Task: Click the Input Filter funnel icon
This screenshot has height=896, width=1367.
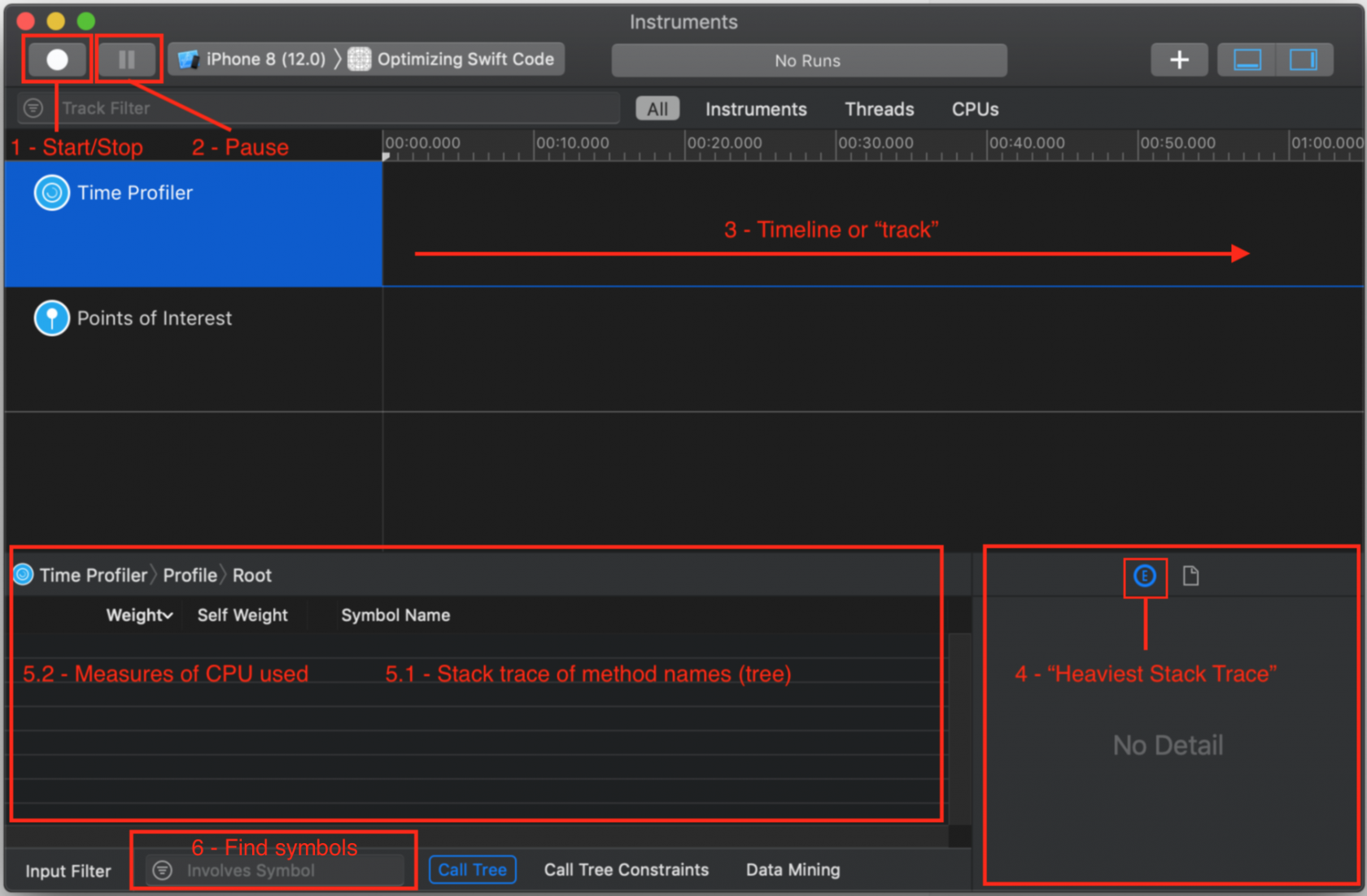Action: coord(162,870)
